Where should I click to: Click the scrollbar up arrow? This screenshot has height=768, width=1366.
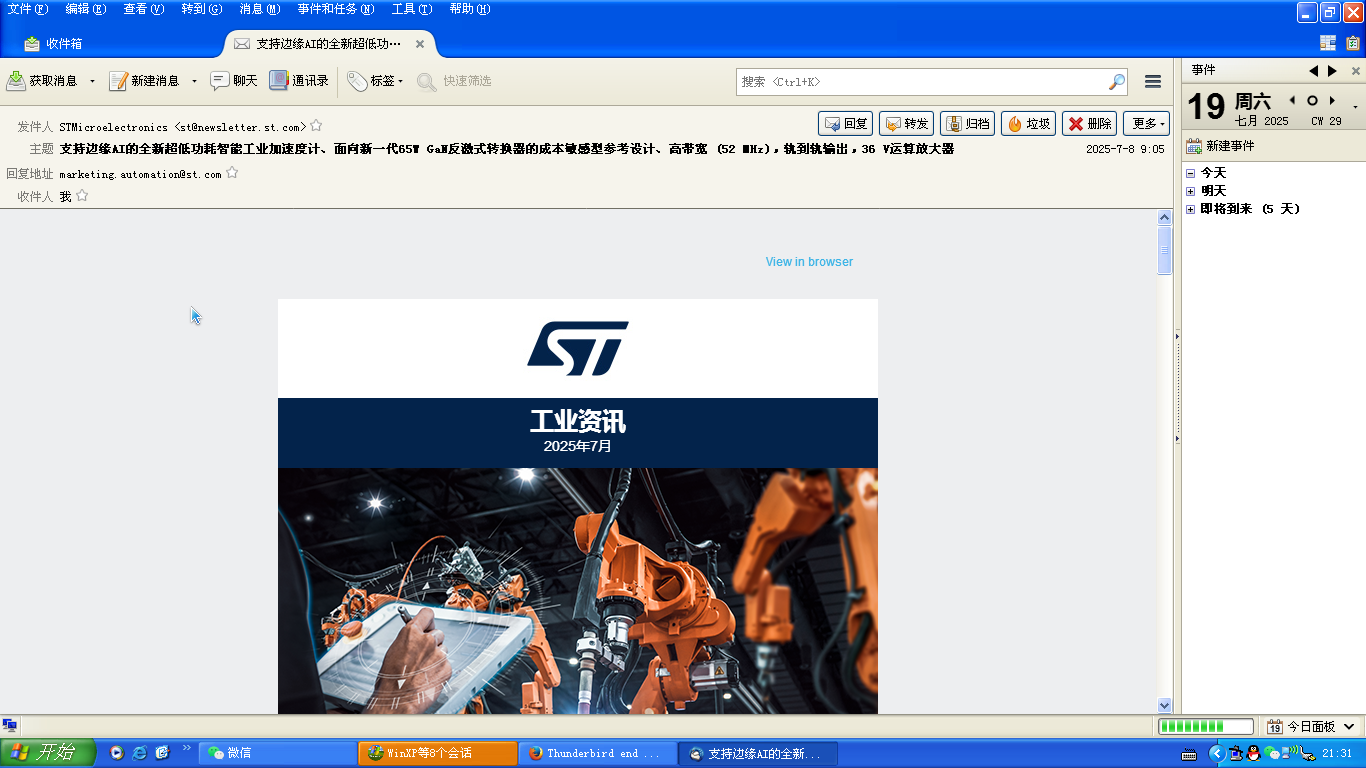click(x=1164, y=217)
